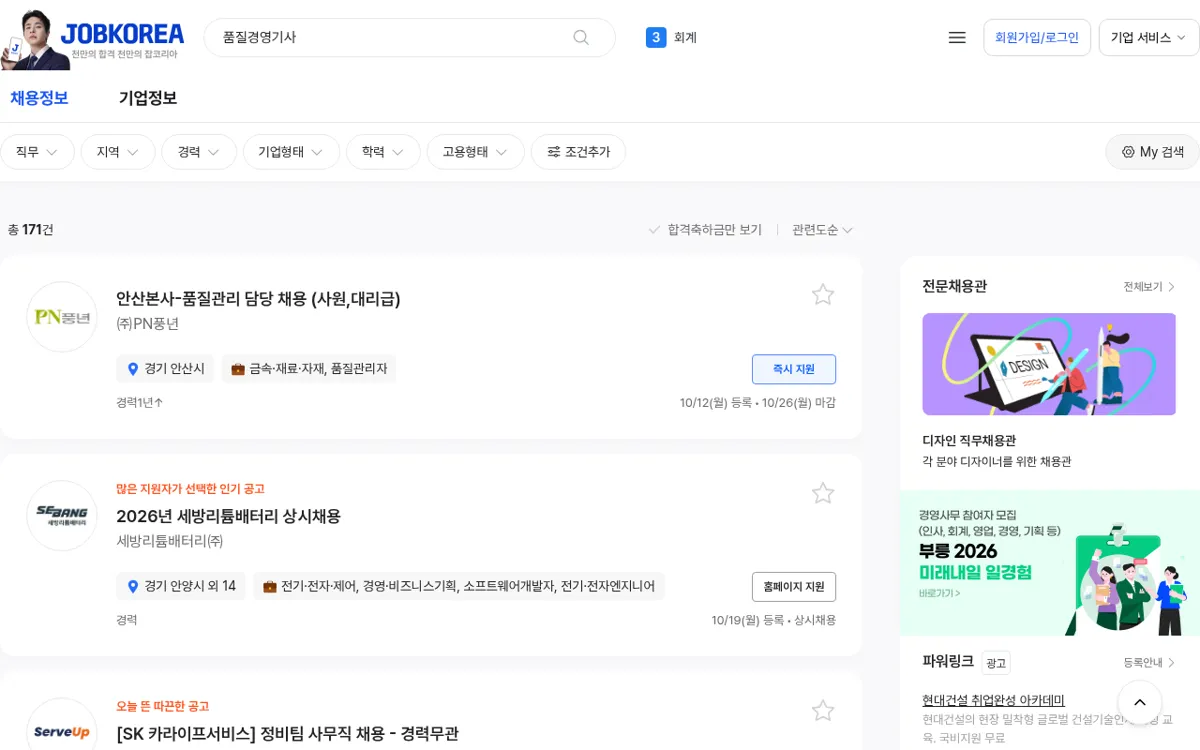Image resolution: width=1200 pixels, height=750 pixels.
Task: Open SK 카라이프서비스 정비팀 사무직 posting title
Action: [287, 733]
